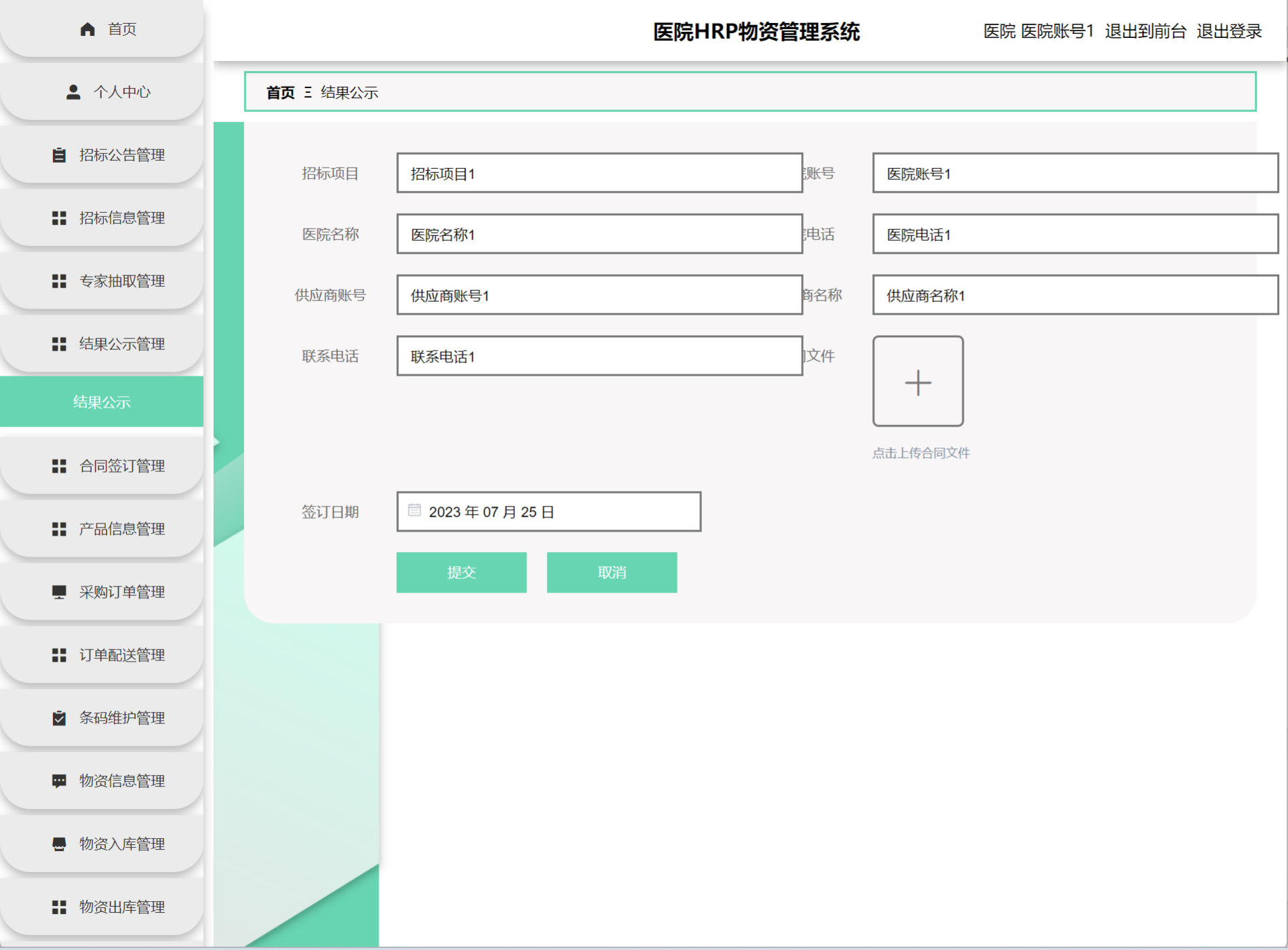Click the 供应商名称1 input field
The height and width of the screenshot is (950, 1288).
click(1076, 295)
